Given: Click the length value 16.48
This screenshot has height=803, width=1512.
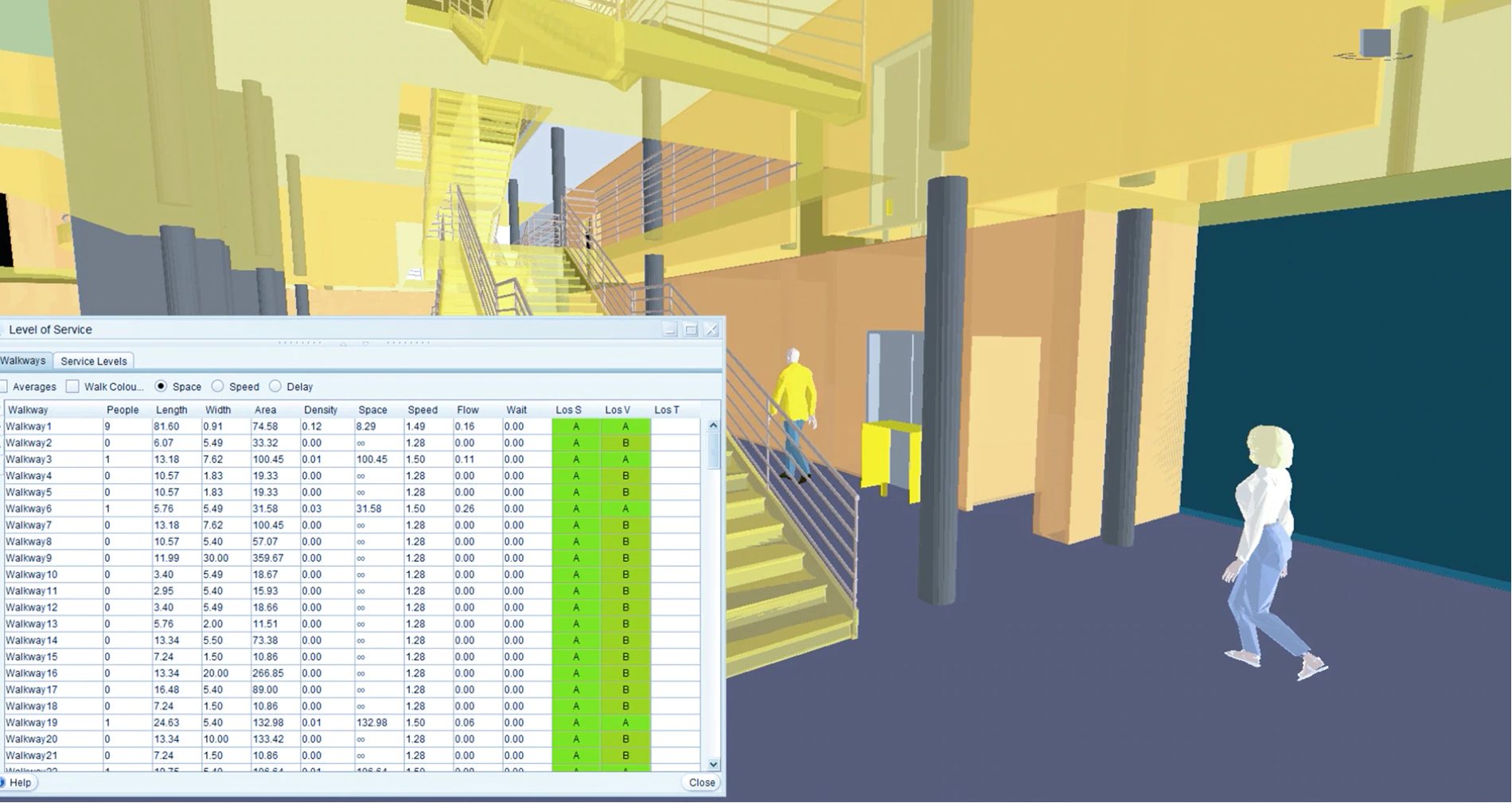Looking at the screenshot, I should tap(167, 690).
